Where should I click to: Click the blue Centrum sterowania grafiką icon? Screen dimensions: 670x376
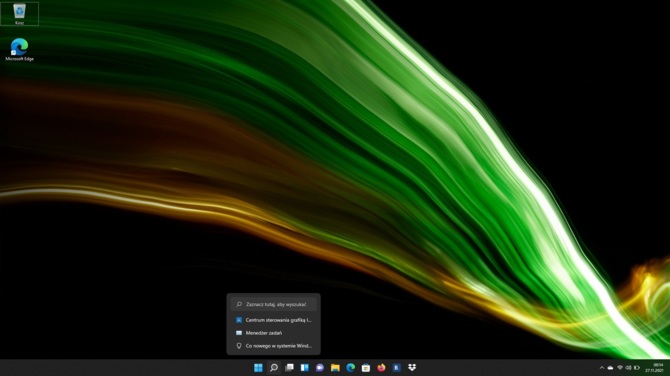[239, 320]
